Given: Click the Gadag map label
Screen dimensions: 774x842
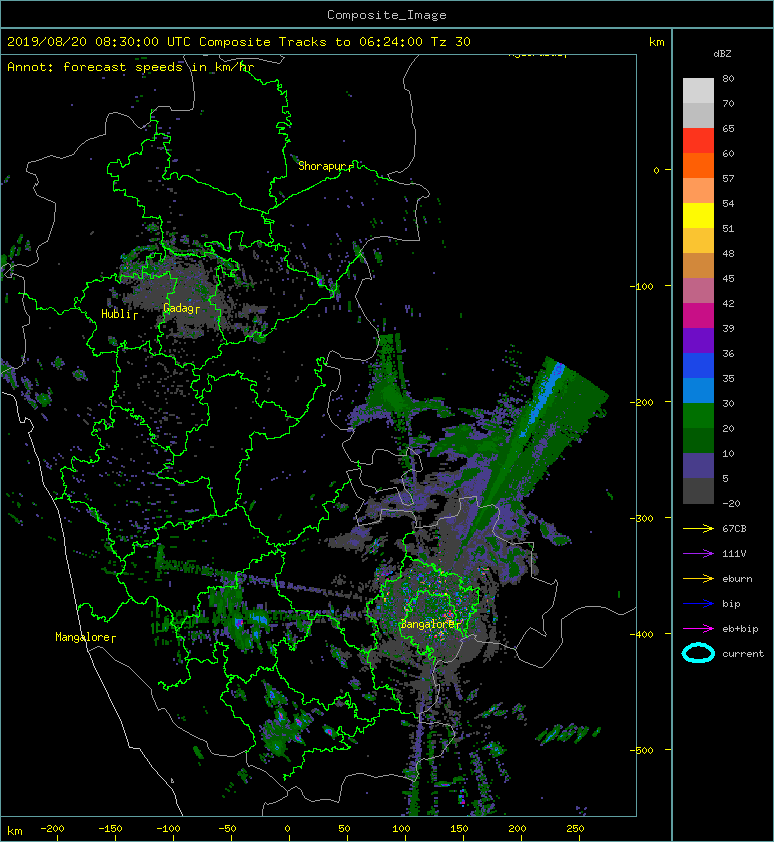Looking at the screenshot, I should (x=178, y=308).
